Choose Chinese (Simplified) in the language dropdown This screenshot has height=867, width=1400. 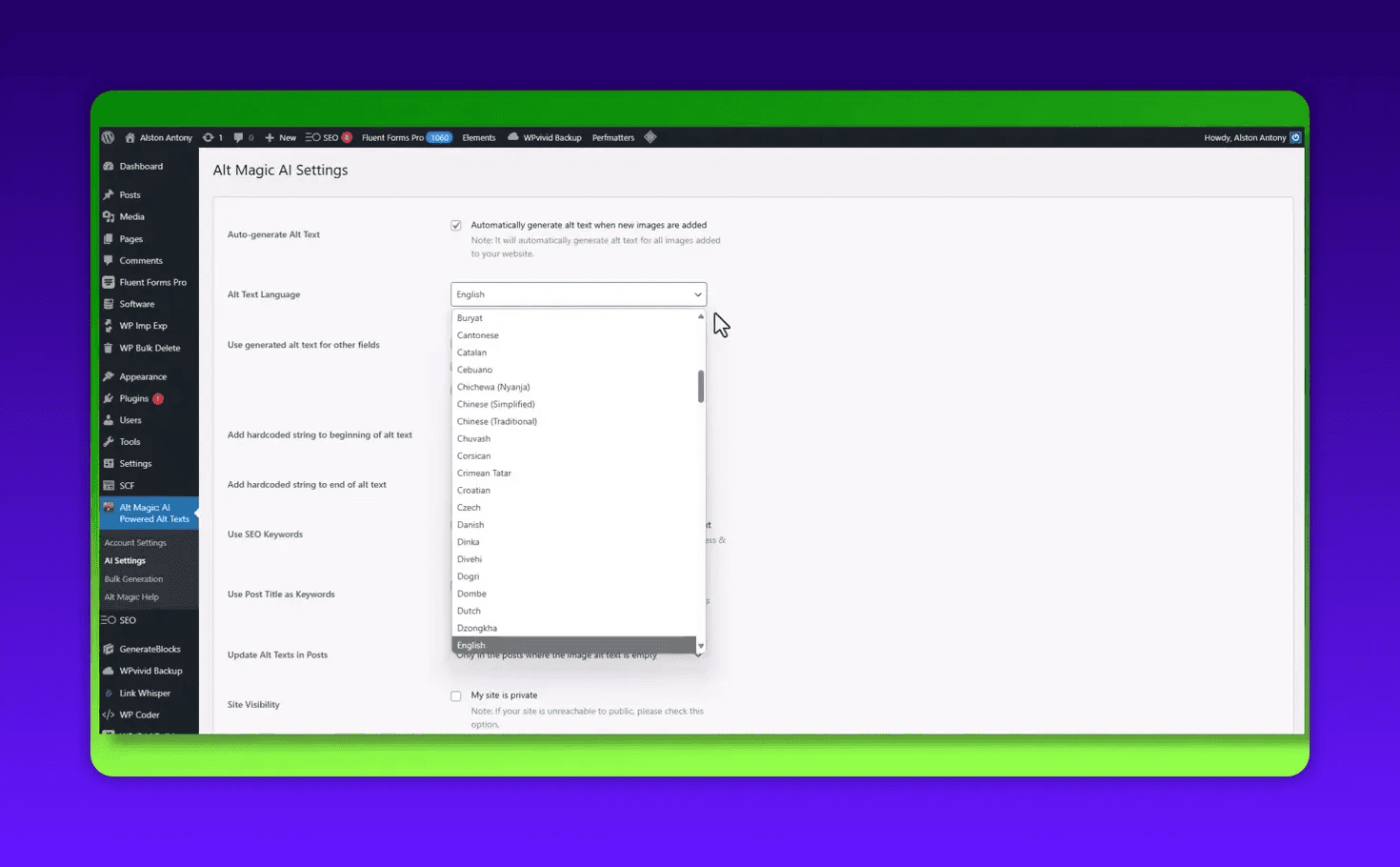(495, 404)
